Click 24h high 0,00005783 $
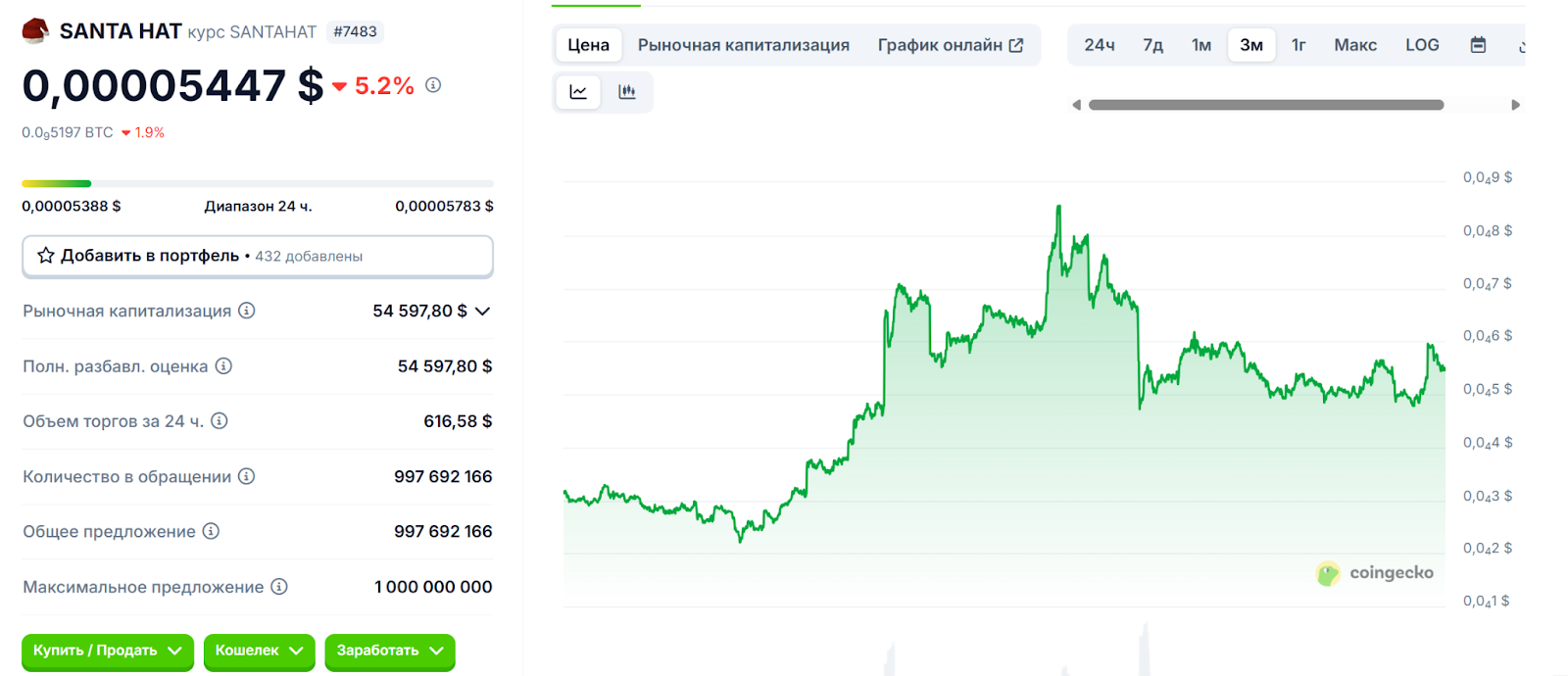The image size is (1568, 676). click(x=444, y=206)
